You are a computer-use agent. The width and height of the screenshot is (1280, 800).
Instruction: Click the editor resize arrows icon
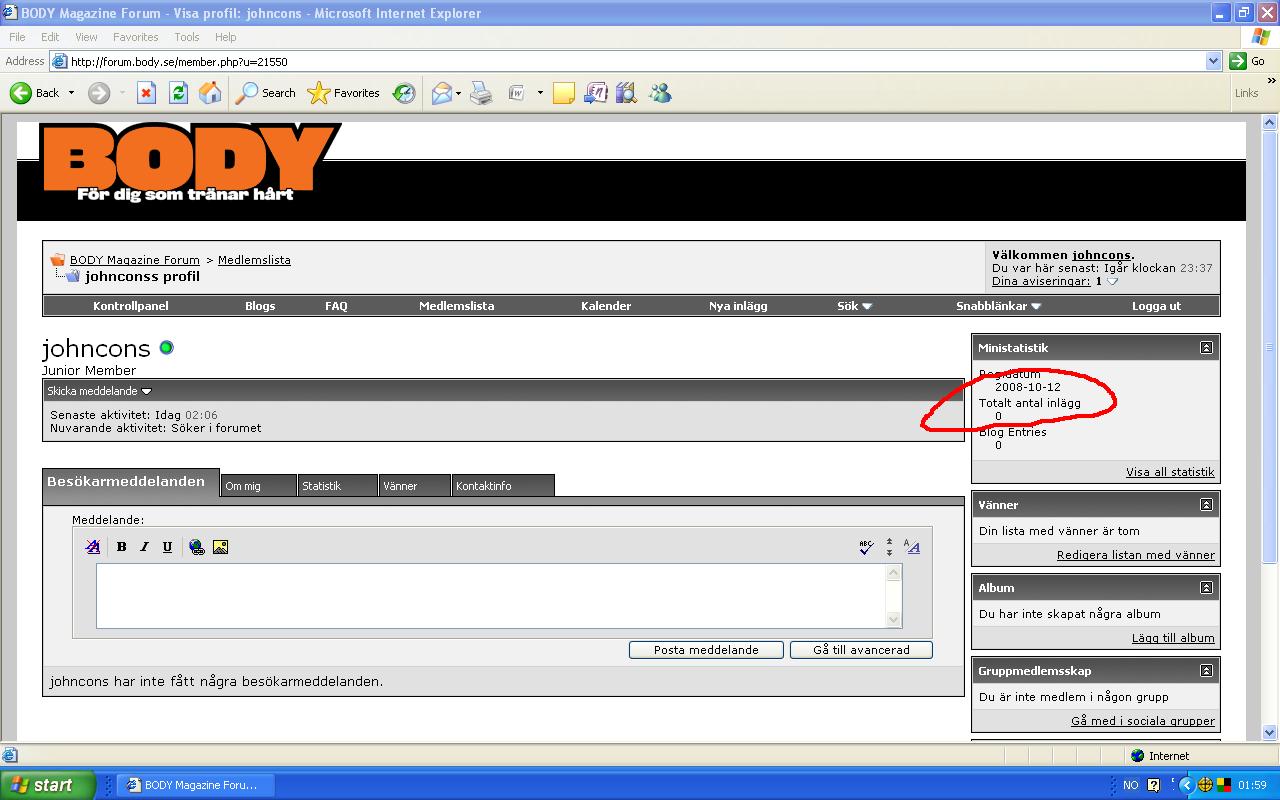tap(889, 547)
